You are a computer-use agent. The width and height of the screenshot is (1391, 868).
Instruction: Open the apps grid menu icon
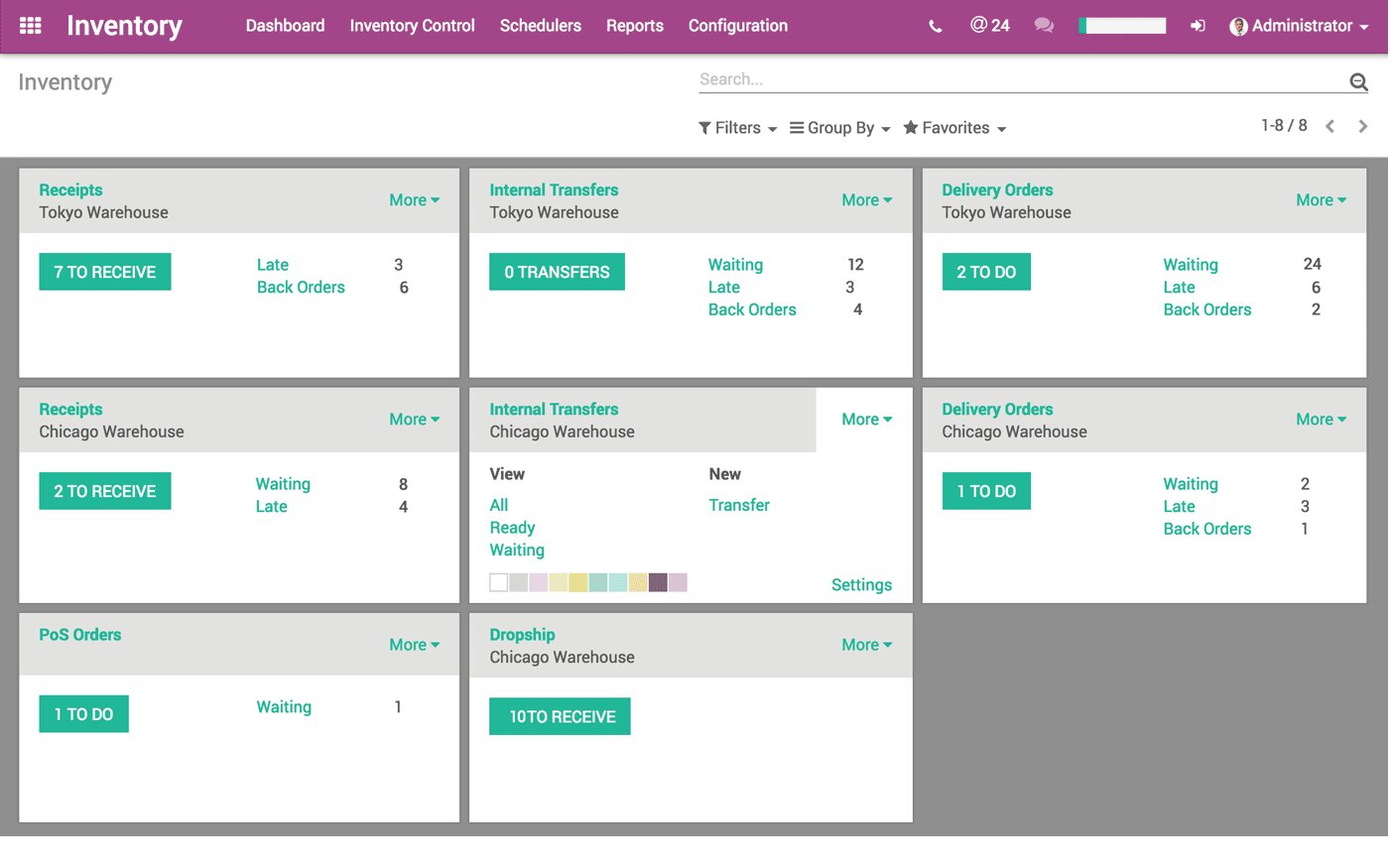(x=30, y=26)
